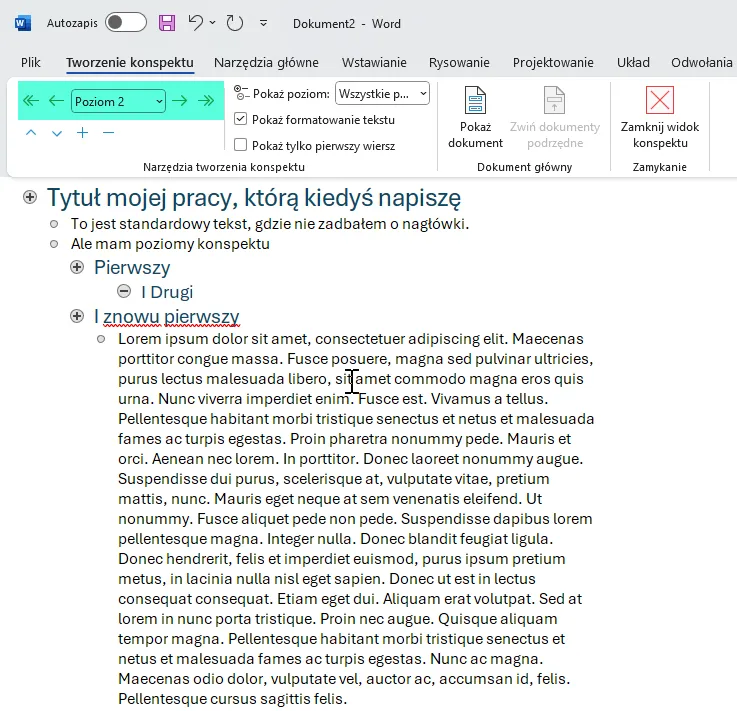Toggle the Autozapis switch
Image resolution: width=737 pixels, height=711 pixels.
125,22
